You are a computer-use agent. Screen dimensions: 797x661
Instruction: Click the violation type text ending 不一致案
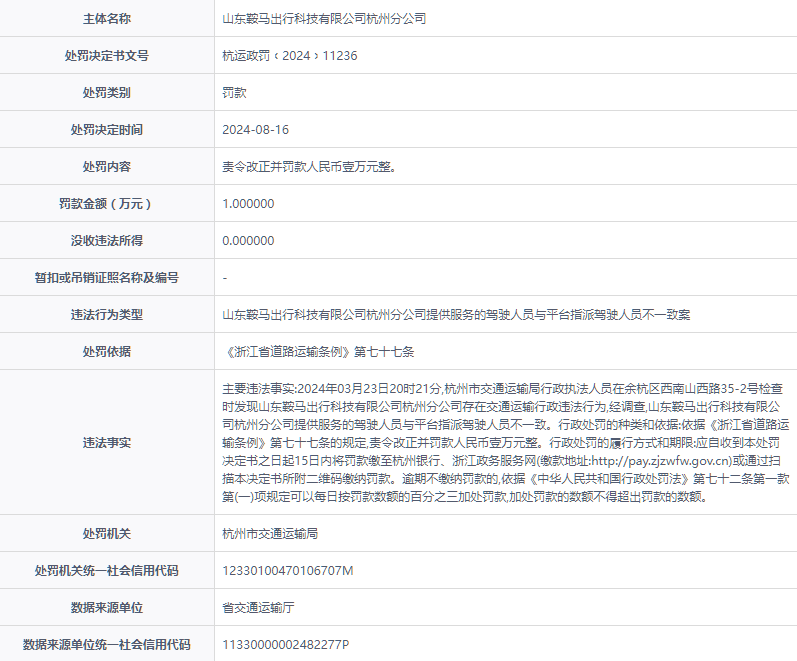(x=456, y=315)
